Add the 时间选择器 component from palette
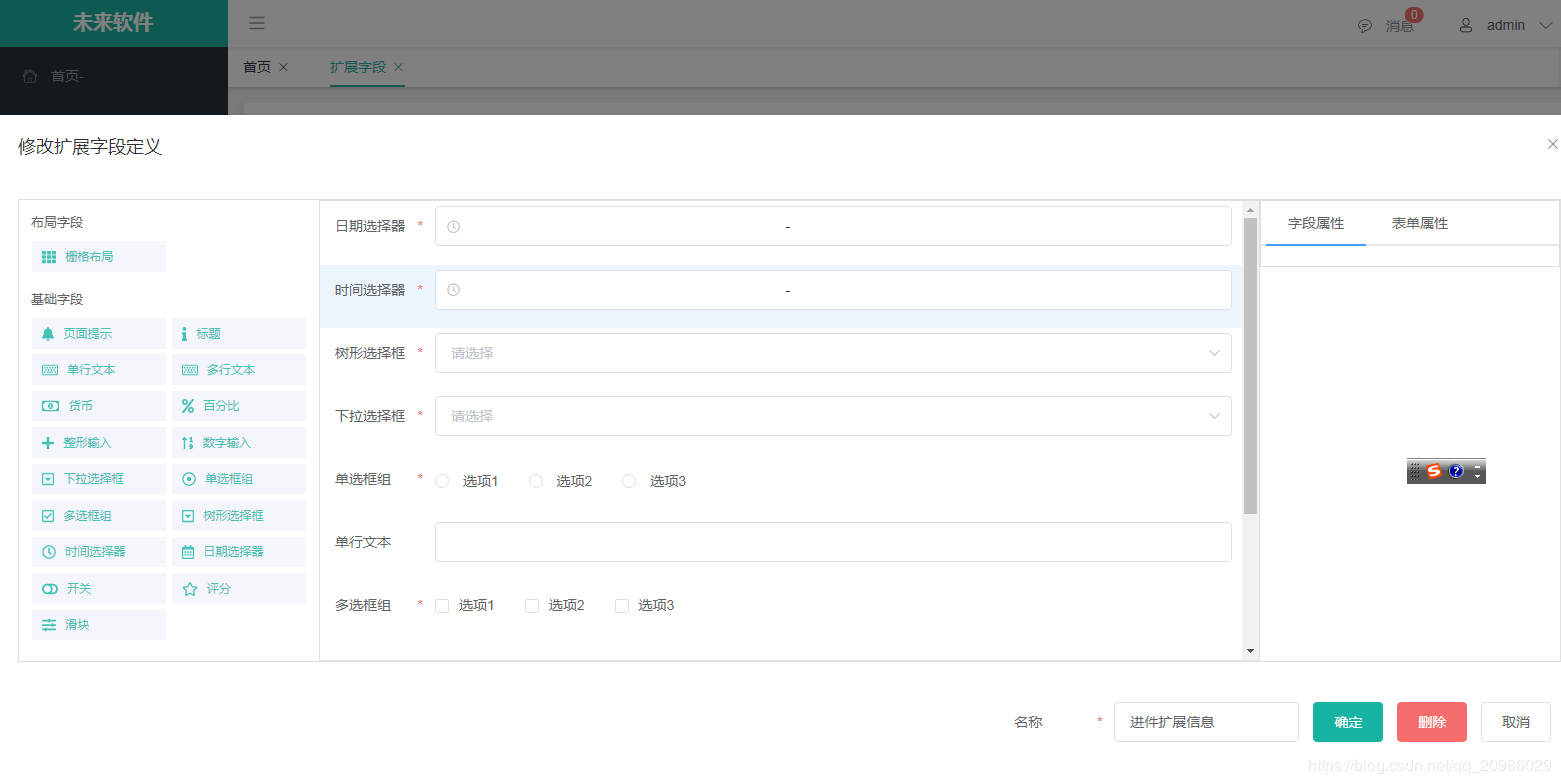The height and width of the screenshot is (784, 1561). click(x=99, y=552)
